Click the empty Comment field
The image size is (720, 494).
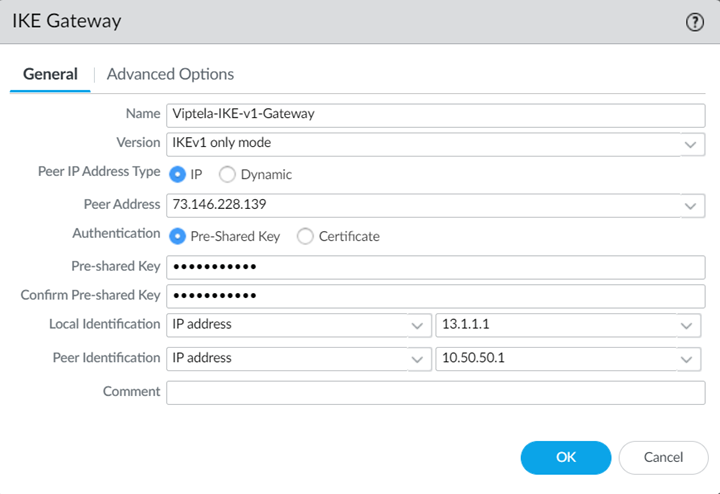(435, 392)
